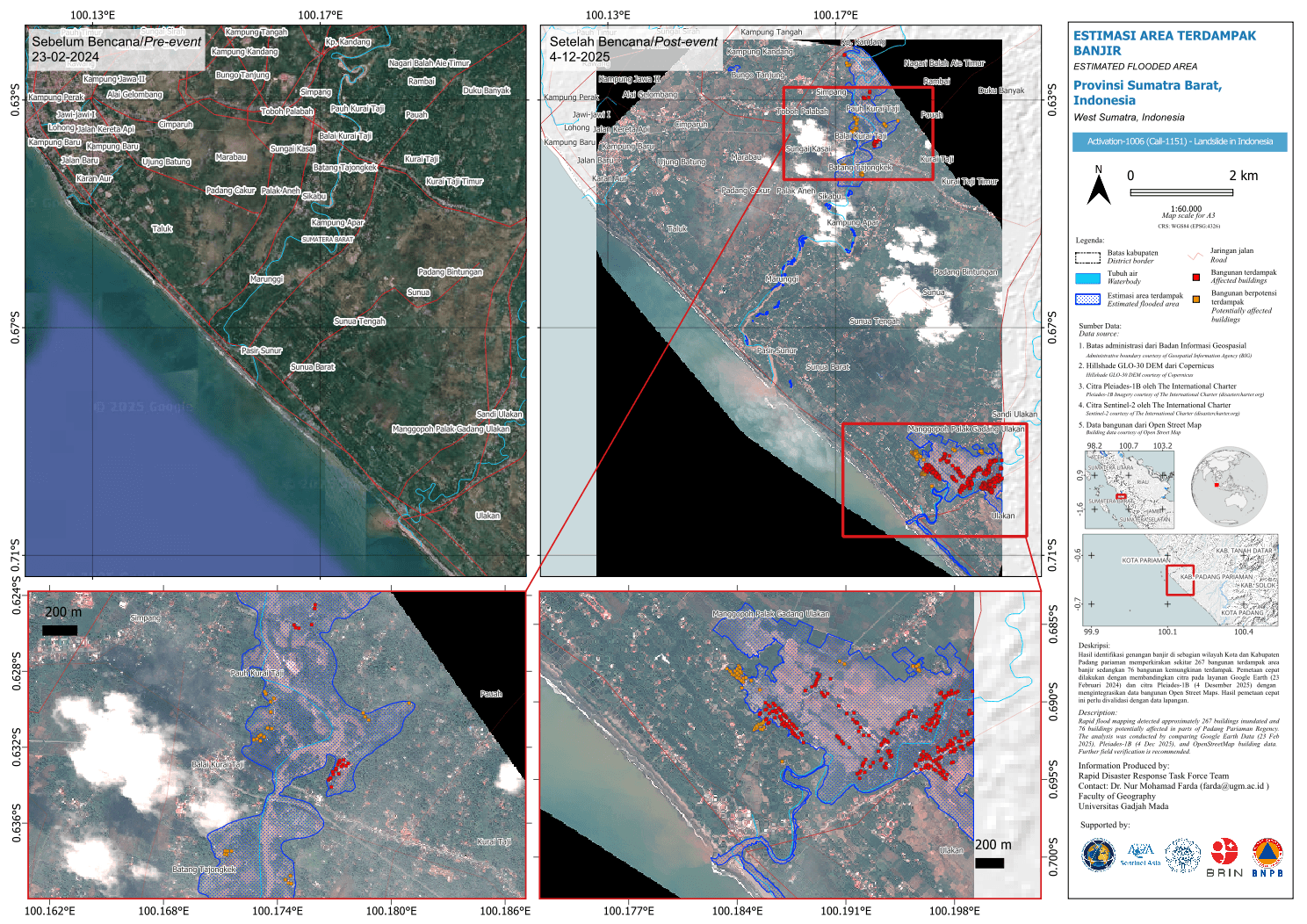Click the dotted blue circular university logo
The image size is (1307, 924).
coord(1182,855)
